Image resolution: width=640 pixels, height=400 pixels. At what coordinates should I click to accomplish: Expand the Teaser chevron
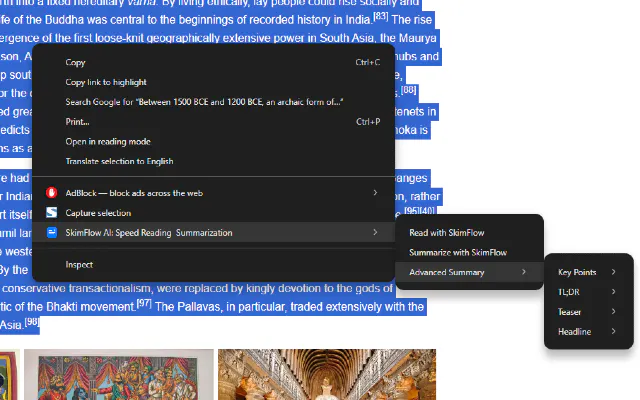click(x=613, y=311)
